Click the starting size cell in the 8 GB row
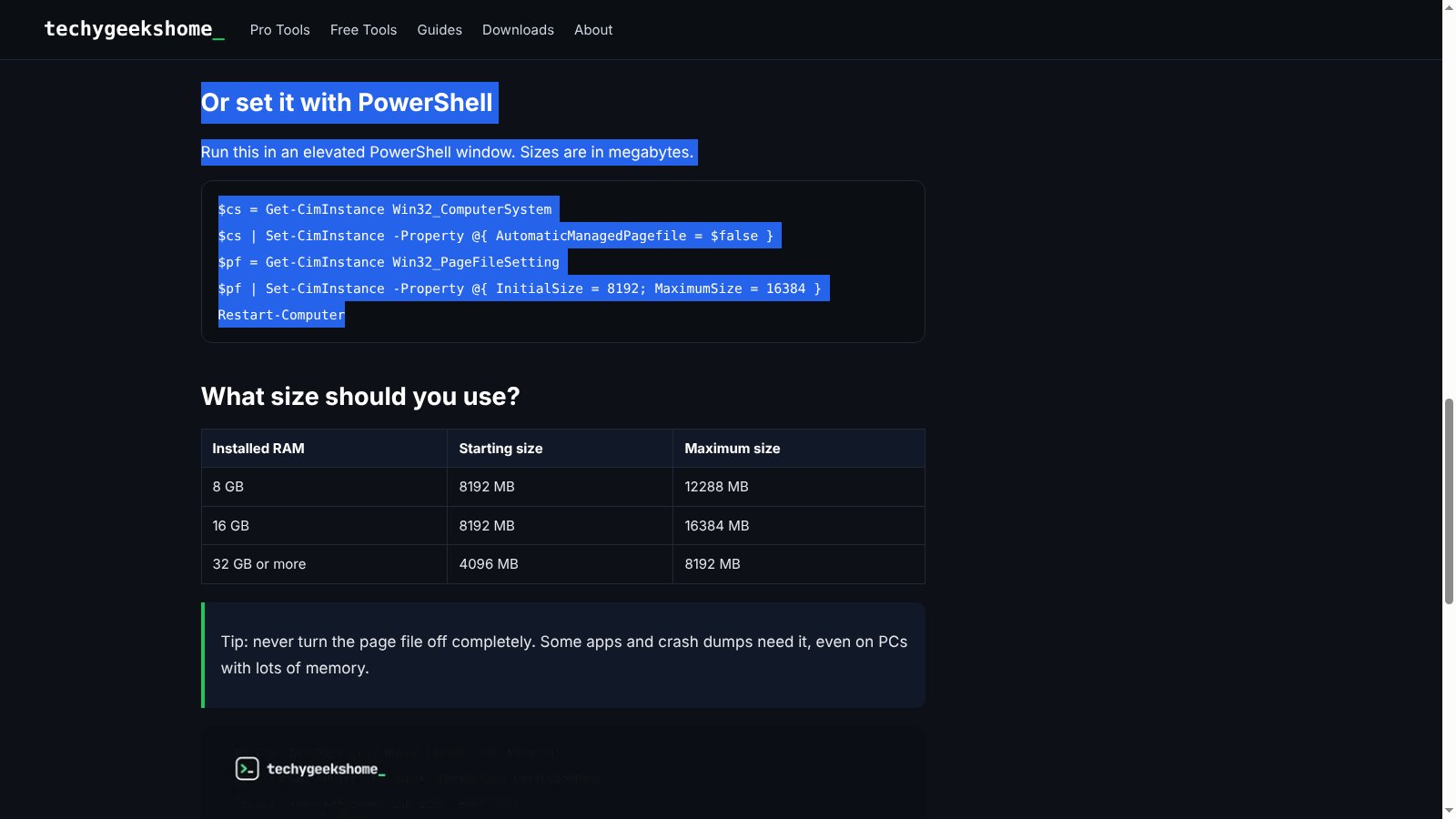This screenshot has width=1456, height=819. pos(560,487)
